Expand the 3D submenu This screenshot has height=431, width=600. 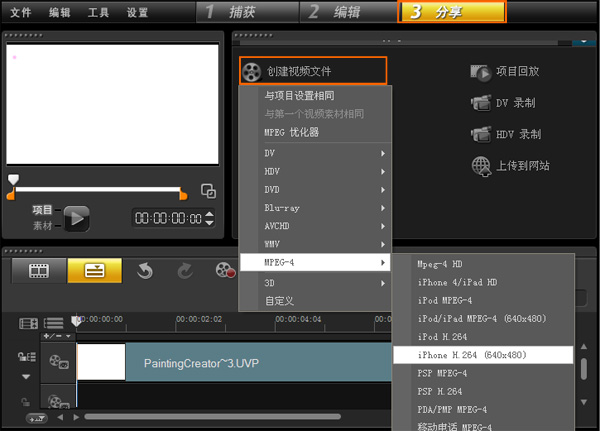[x=315, y=283]
